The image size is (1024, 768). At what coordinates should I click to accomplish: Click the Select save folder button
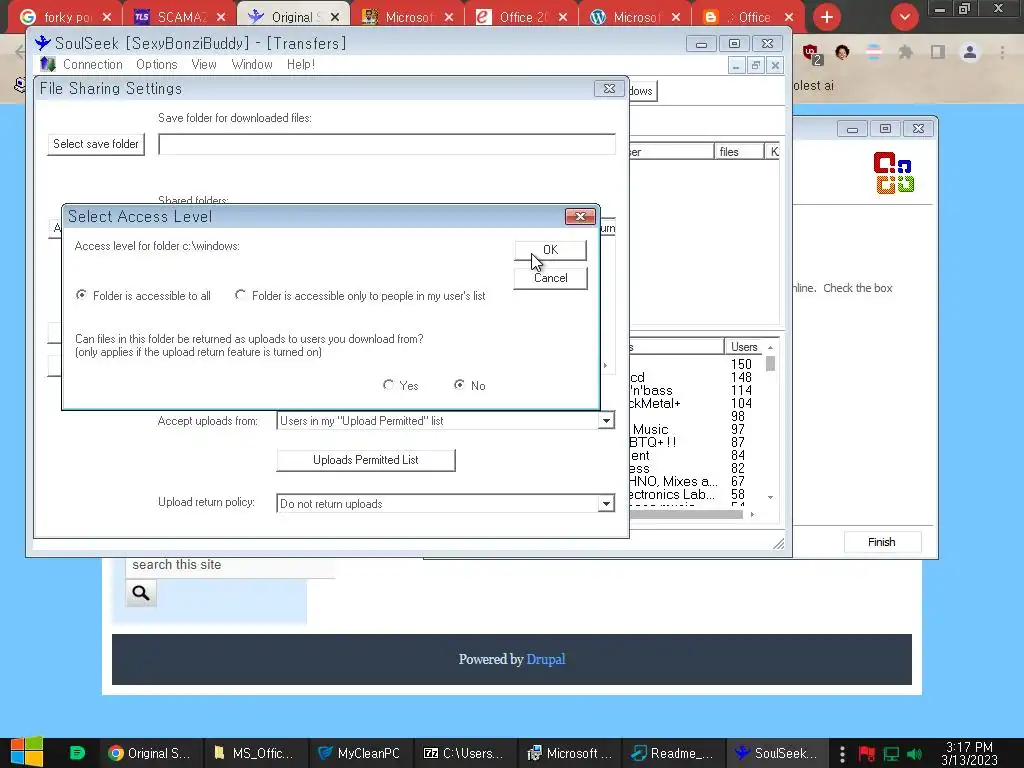pos(96,144)
